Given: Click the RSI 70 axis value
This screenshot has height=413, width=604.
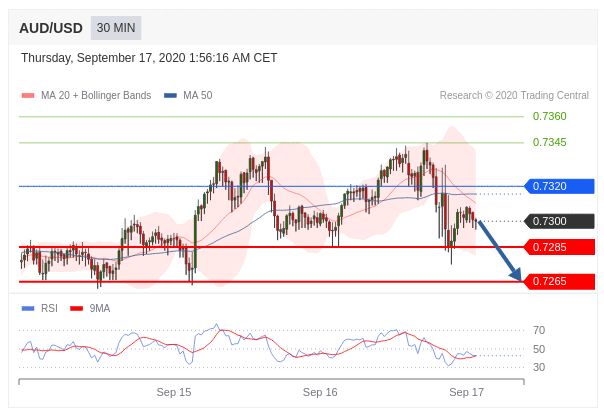Looking at the screenshot, I should click(x=539, y=331).
